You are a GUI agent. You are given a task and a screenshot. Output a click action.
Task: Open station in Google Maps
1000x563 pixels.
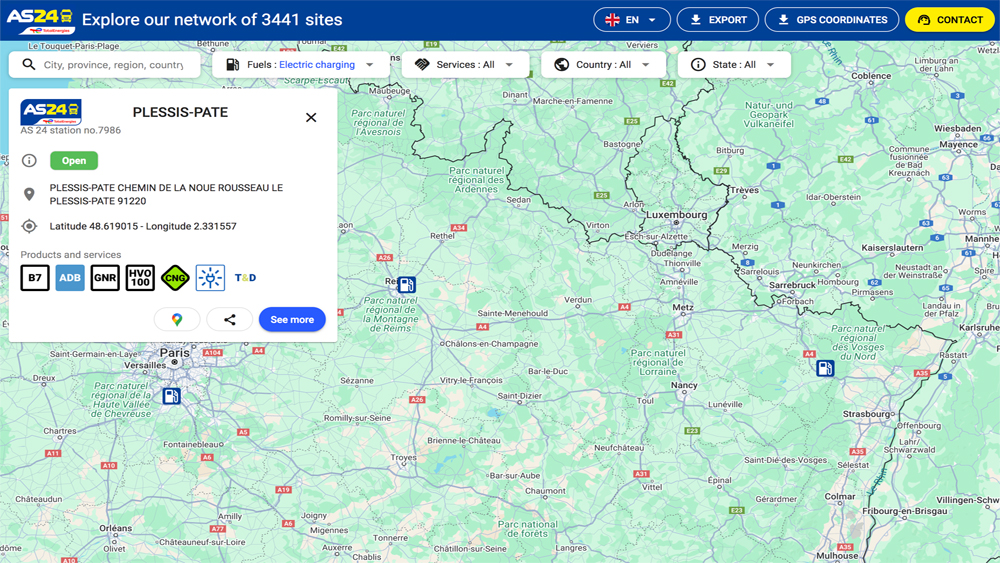[x=177, y=319]
